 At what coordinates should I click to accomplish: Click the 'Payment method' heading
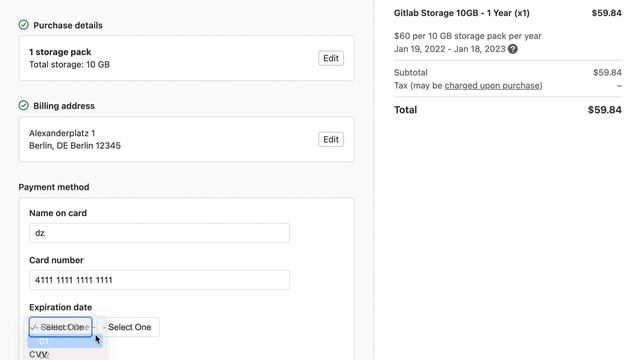pyautogui.click(x=54, y=187)
